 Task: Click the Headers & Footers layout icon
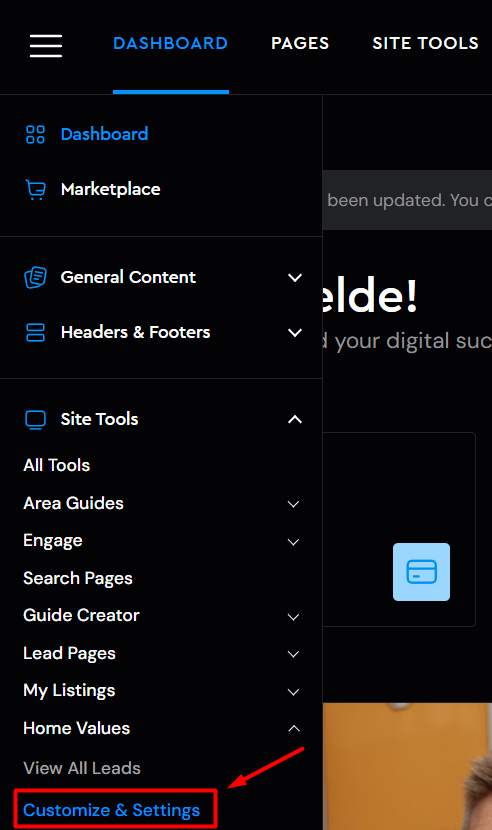35,332
